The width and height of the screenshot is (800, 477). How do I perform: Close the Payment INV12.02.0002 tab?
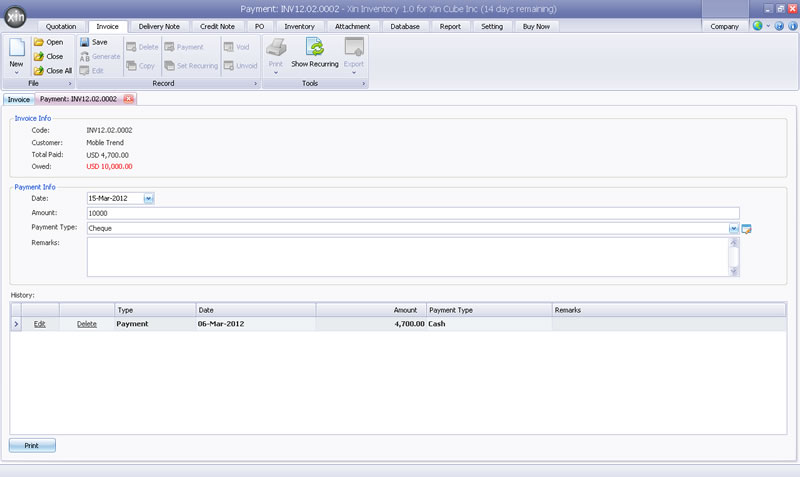(129, 99)
